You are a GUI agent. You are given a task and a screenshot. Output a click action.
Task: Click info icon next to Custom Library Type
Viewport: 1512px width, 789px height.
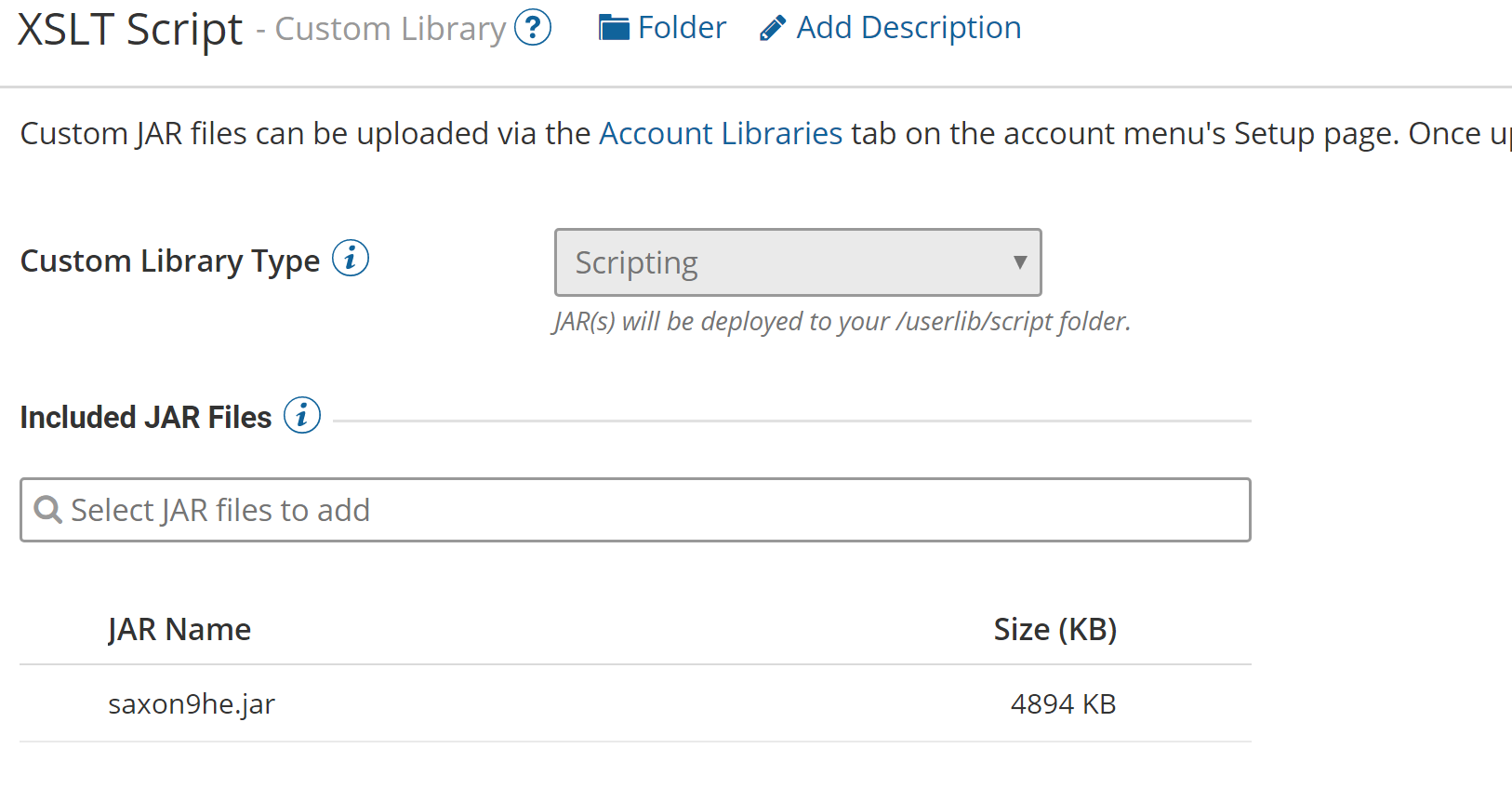coord(351,258)
